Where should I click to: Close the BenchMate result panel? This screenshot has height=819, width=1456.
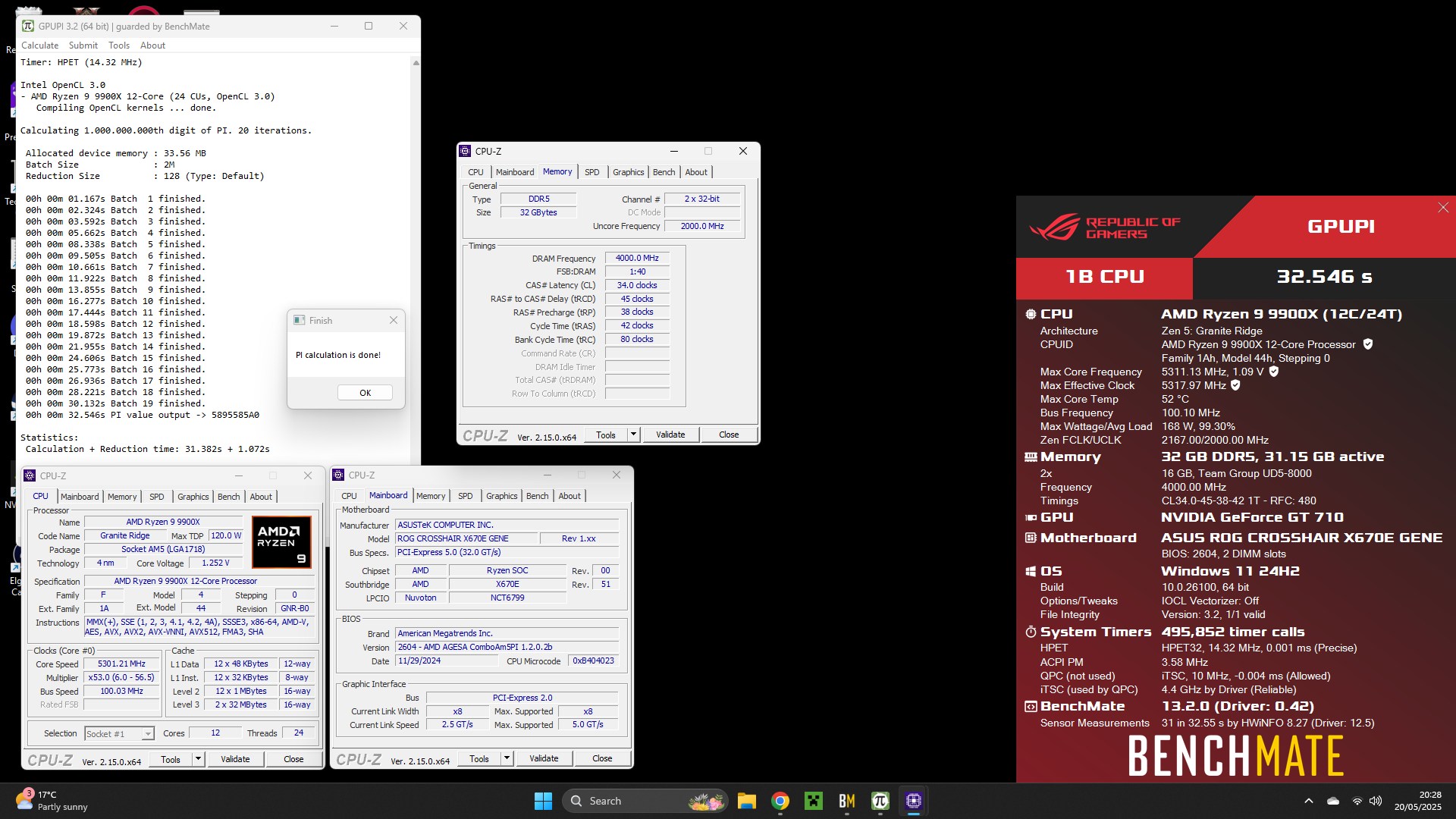1443,208
